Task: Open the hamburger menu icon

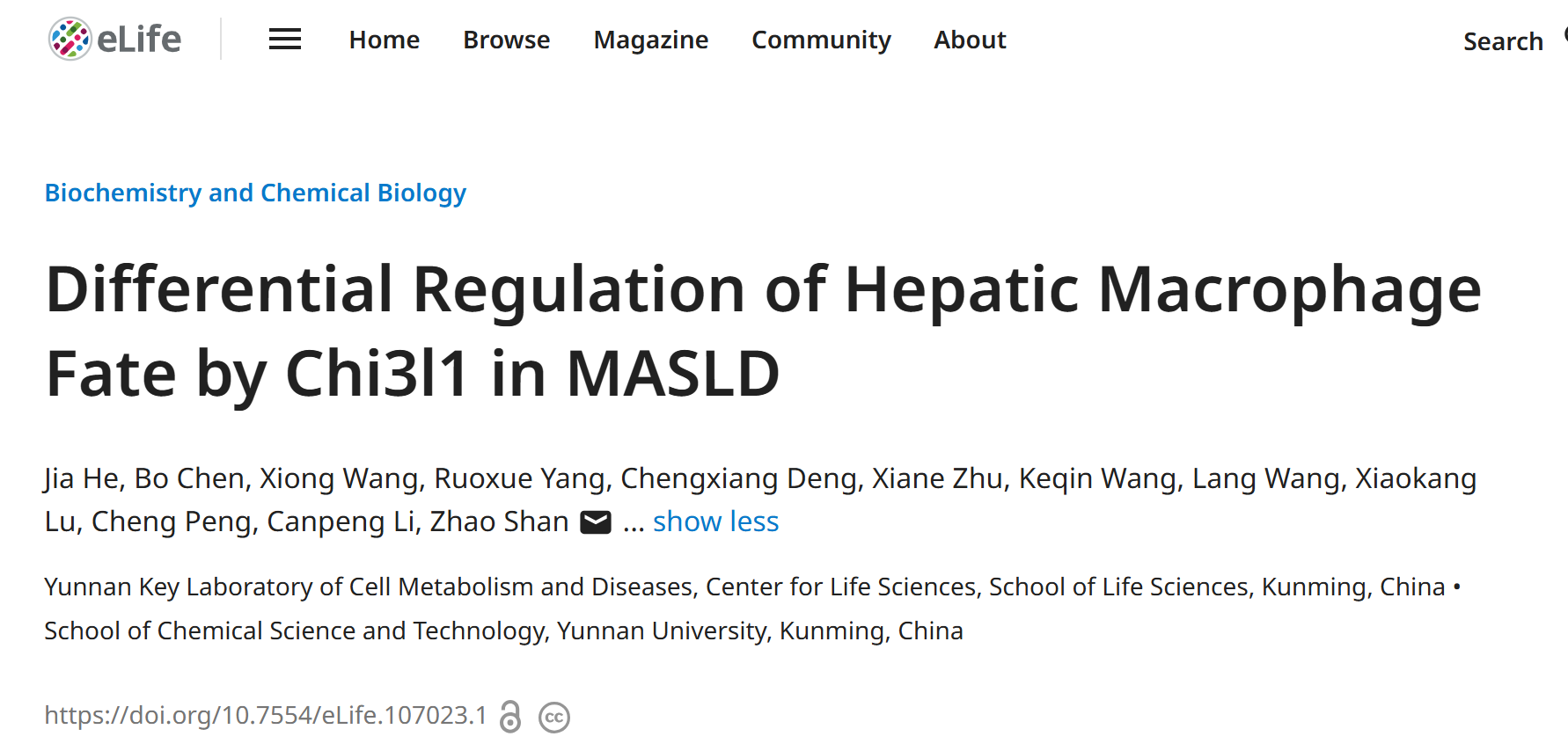Action: [284, 40]
